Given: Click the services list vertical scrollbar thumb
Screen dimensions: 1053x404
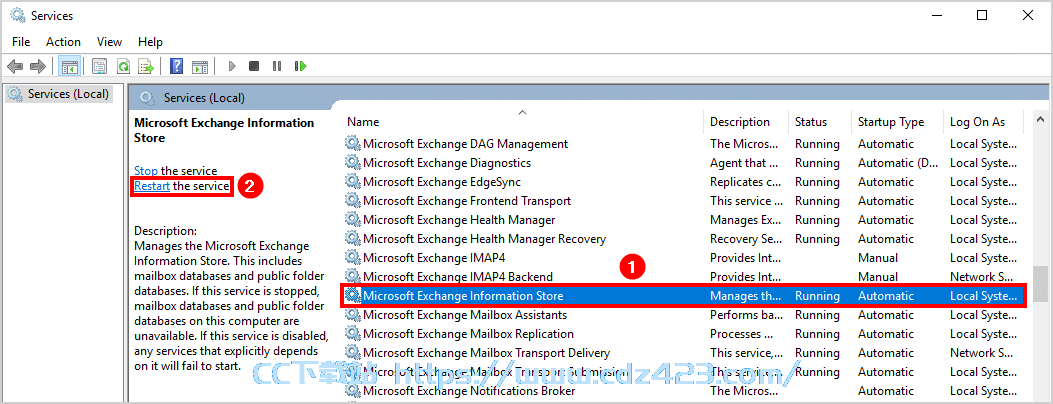Looking at the screenshot, I should [x=1040, y=283].
